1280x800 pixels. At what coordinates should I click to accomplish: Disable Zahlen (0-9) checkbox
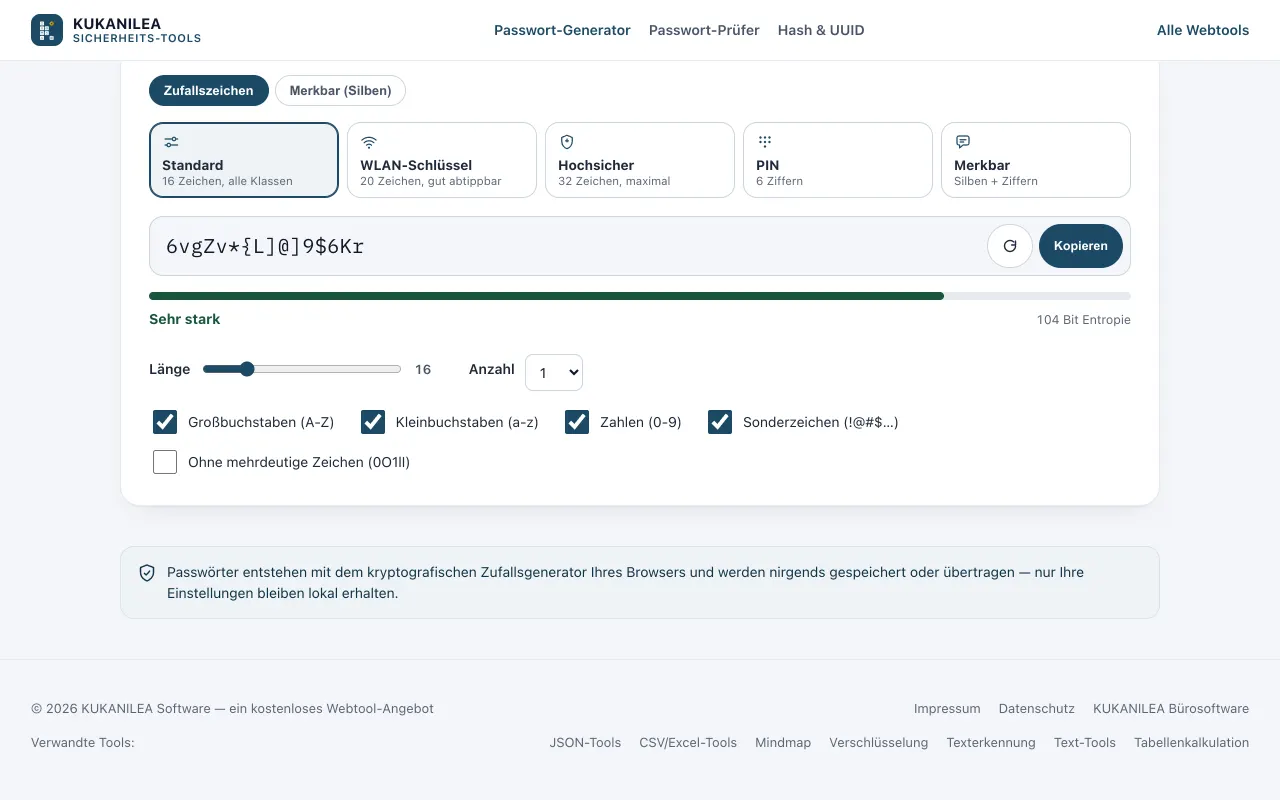click(x=577, y=422)
